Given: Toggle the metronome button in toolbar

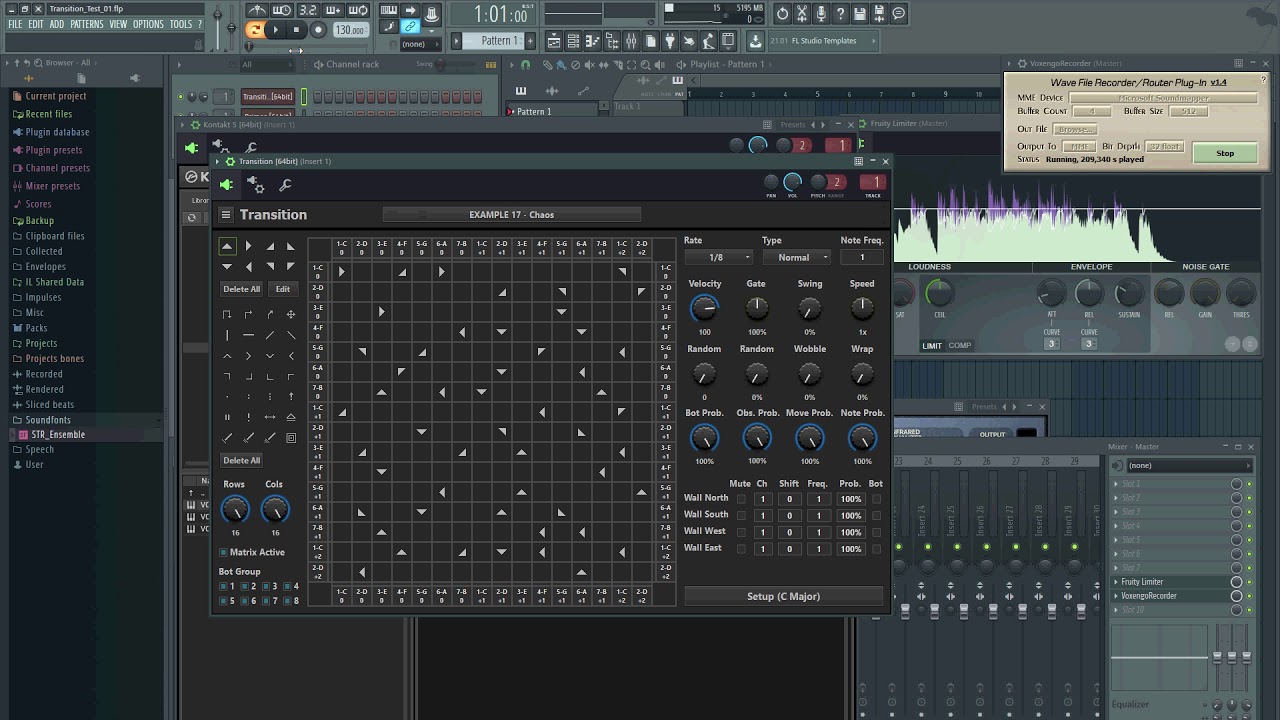Looking at the screenshot, I should (x=256, y=10).
